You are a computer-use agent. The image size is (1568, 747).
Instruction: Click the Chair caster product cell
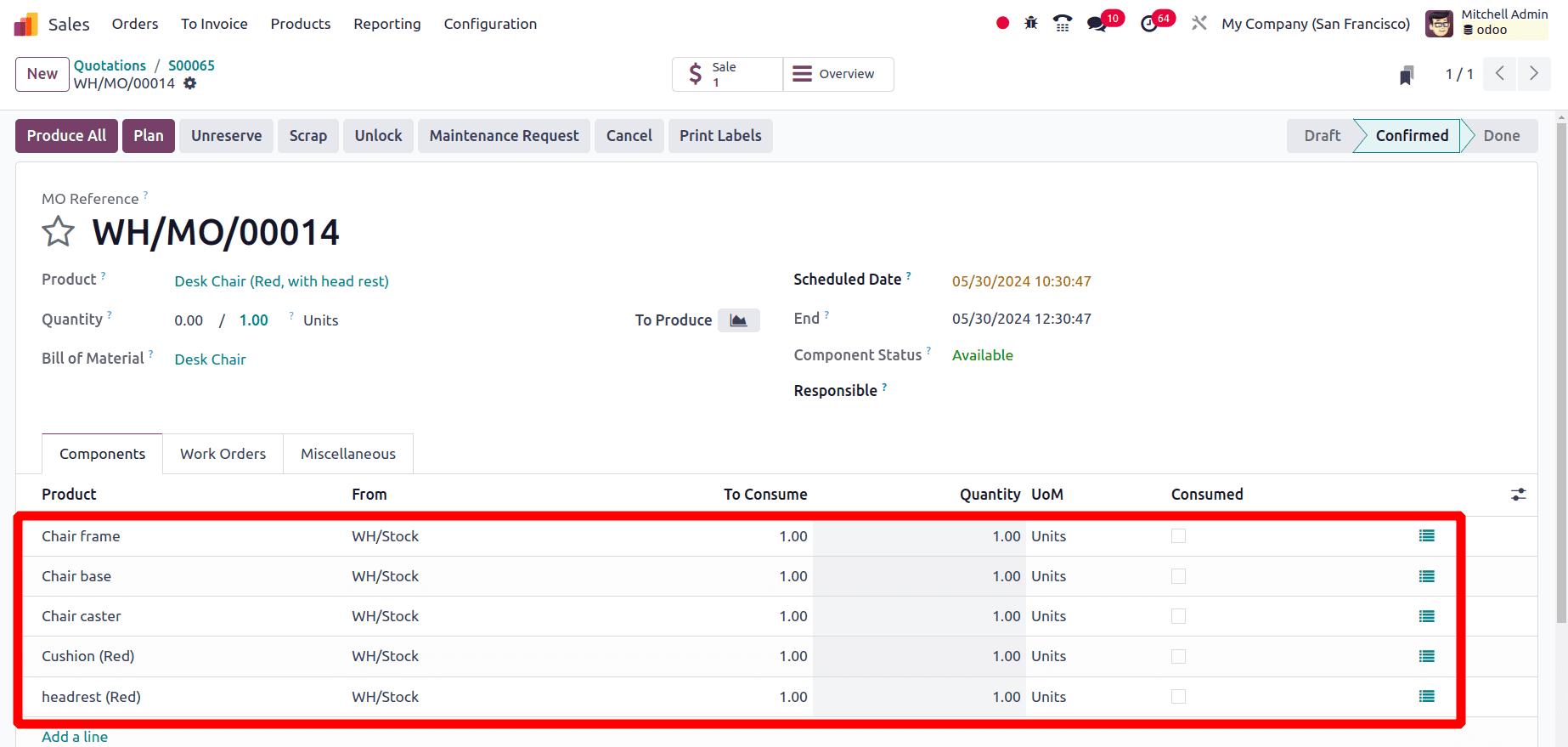[x=82, y=616]
